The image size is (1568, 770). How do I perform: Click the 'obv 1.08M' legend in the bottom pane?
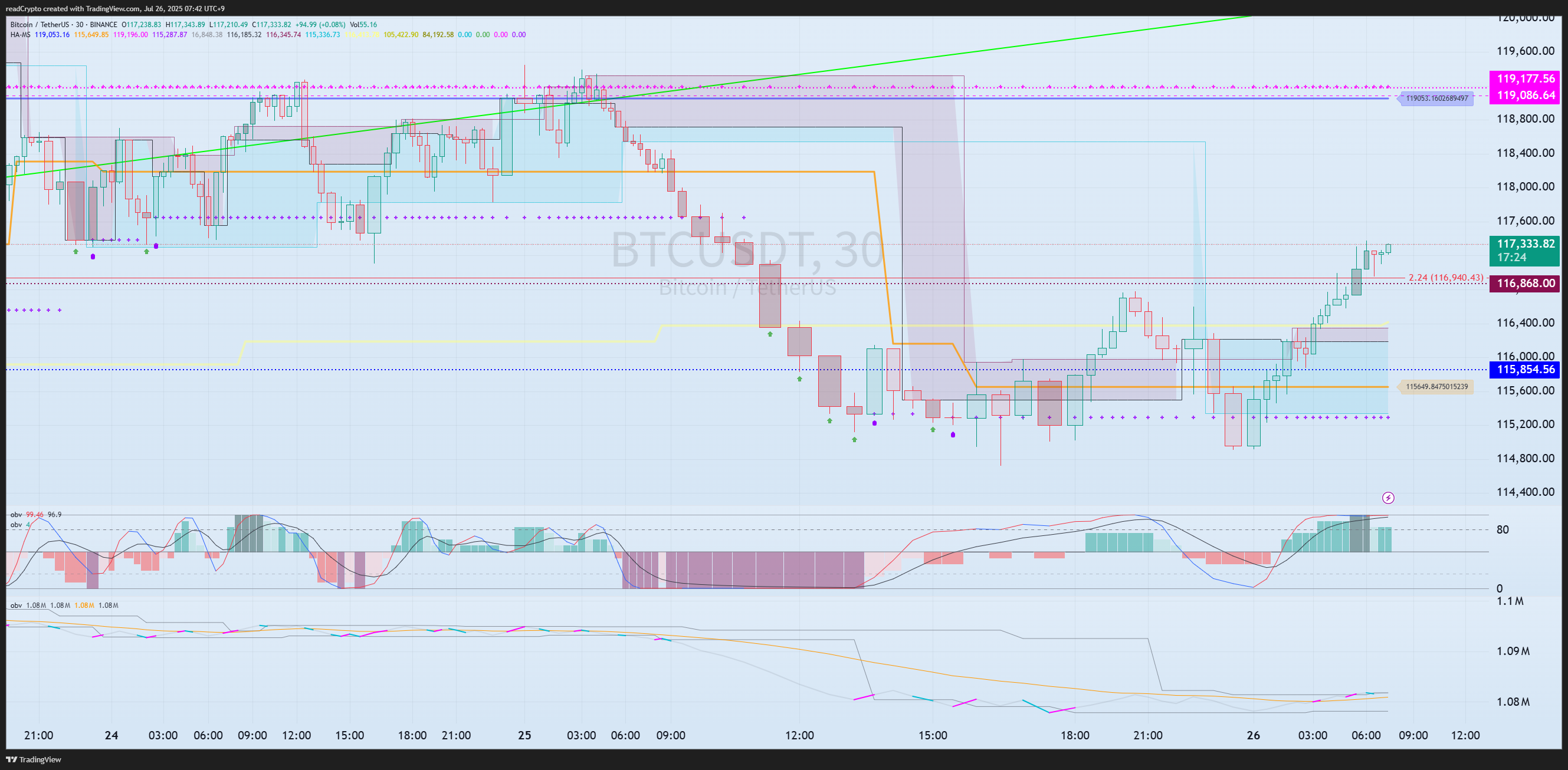click(x=64, y=605)
